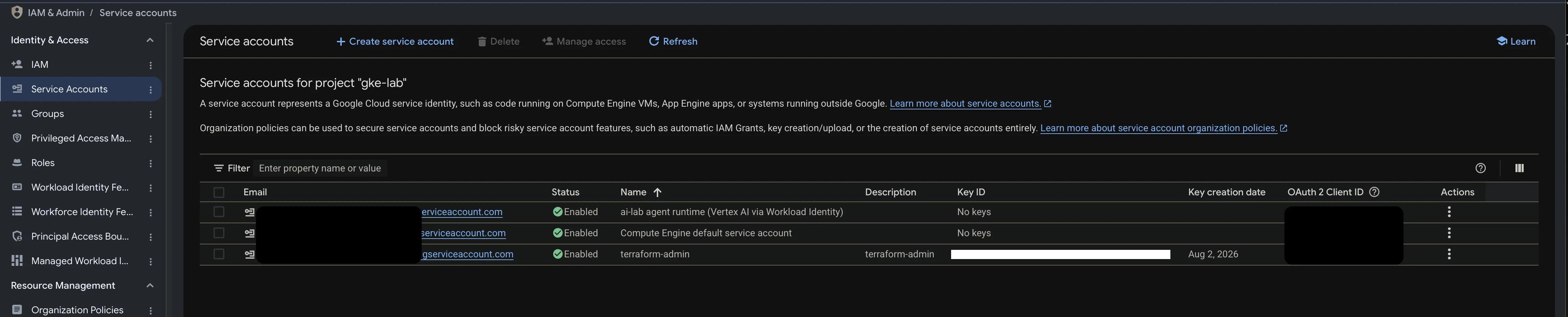Select the terraform-admin row checkbox
This screenshot has width=1568, height=317.
[219, 254]
